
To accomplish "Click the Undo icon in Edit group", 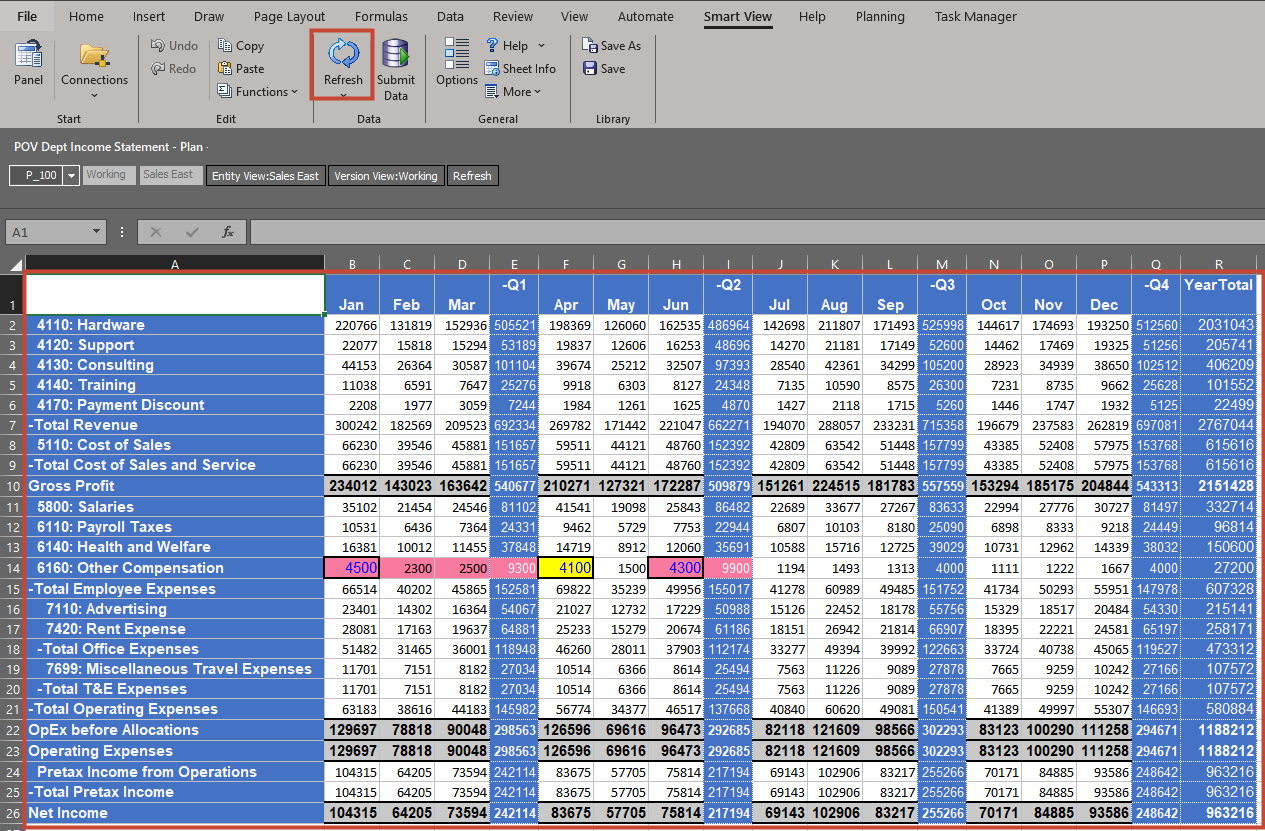I will [x=158, y=46].
